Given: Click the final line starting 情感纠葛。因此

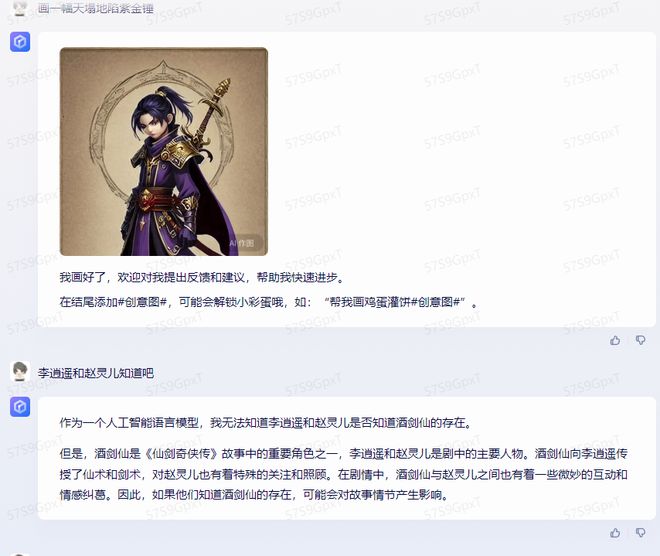Looking at the screenshot, I should point(254,495).
